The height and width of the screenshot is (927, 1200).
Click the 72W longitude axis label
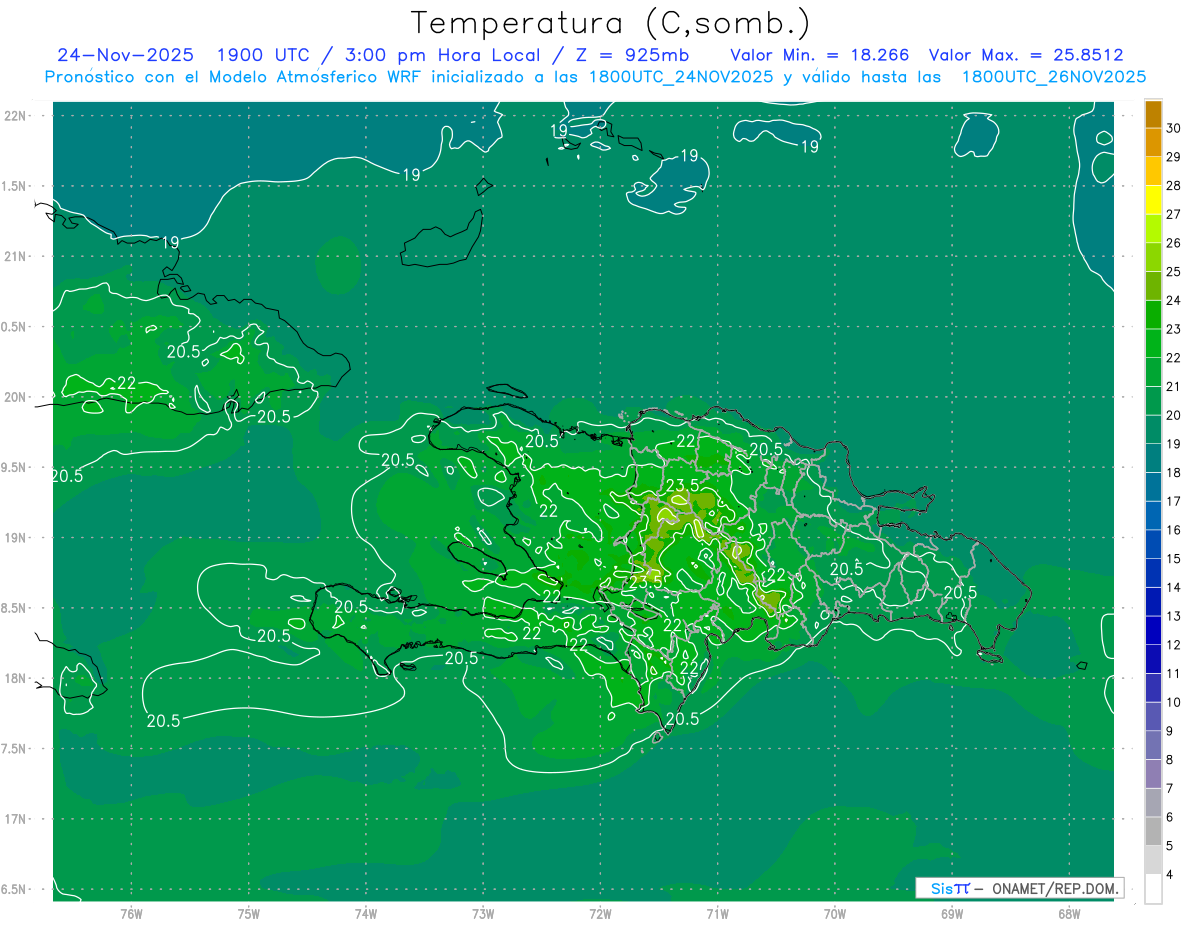(600, 913)
